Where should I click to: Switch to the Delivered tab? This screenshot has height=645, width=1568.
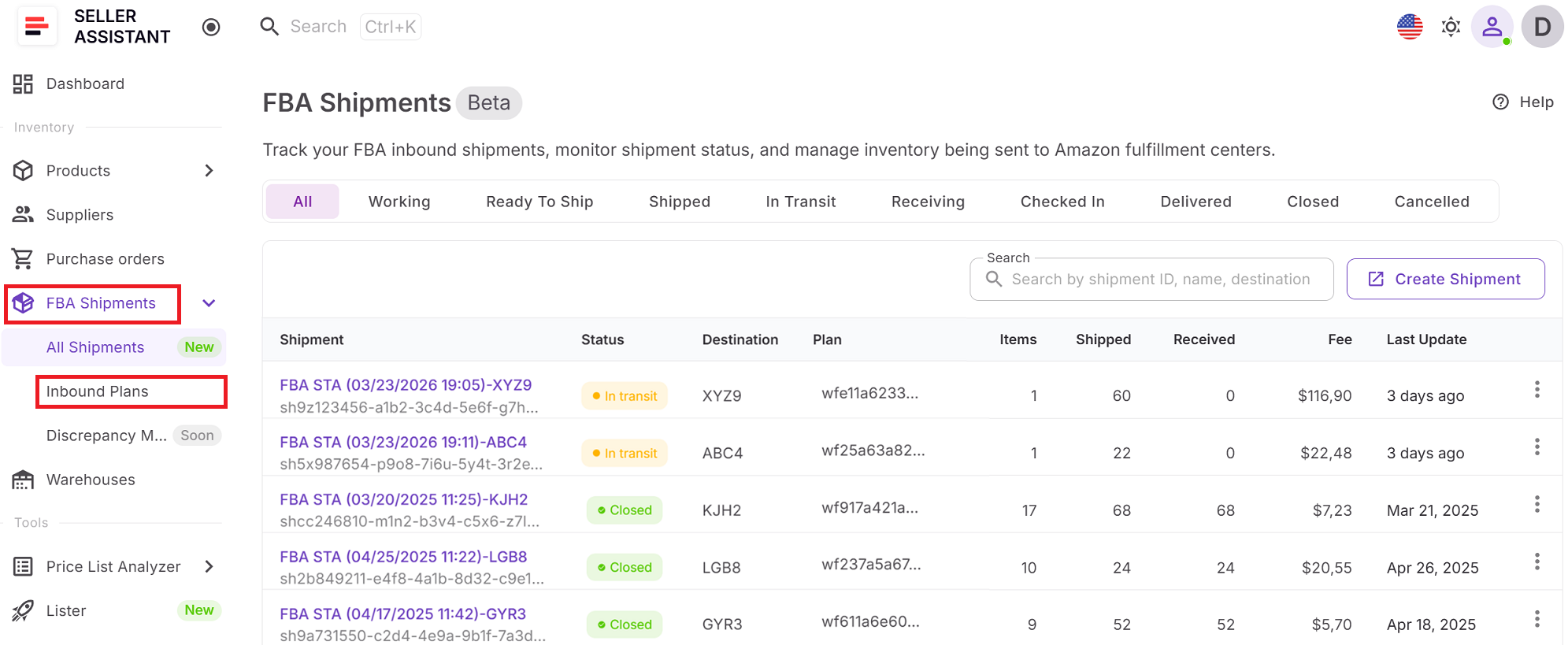[x=1195, y=202]
